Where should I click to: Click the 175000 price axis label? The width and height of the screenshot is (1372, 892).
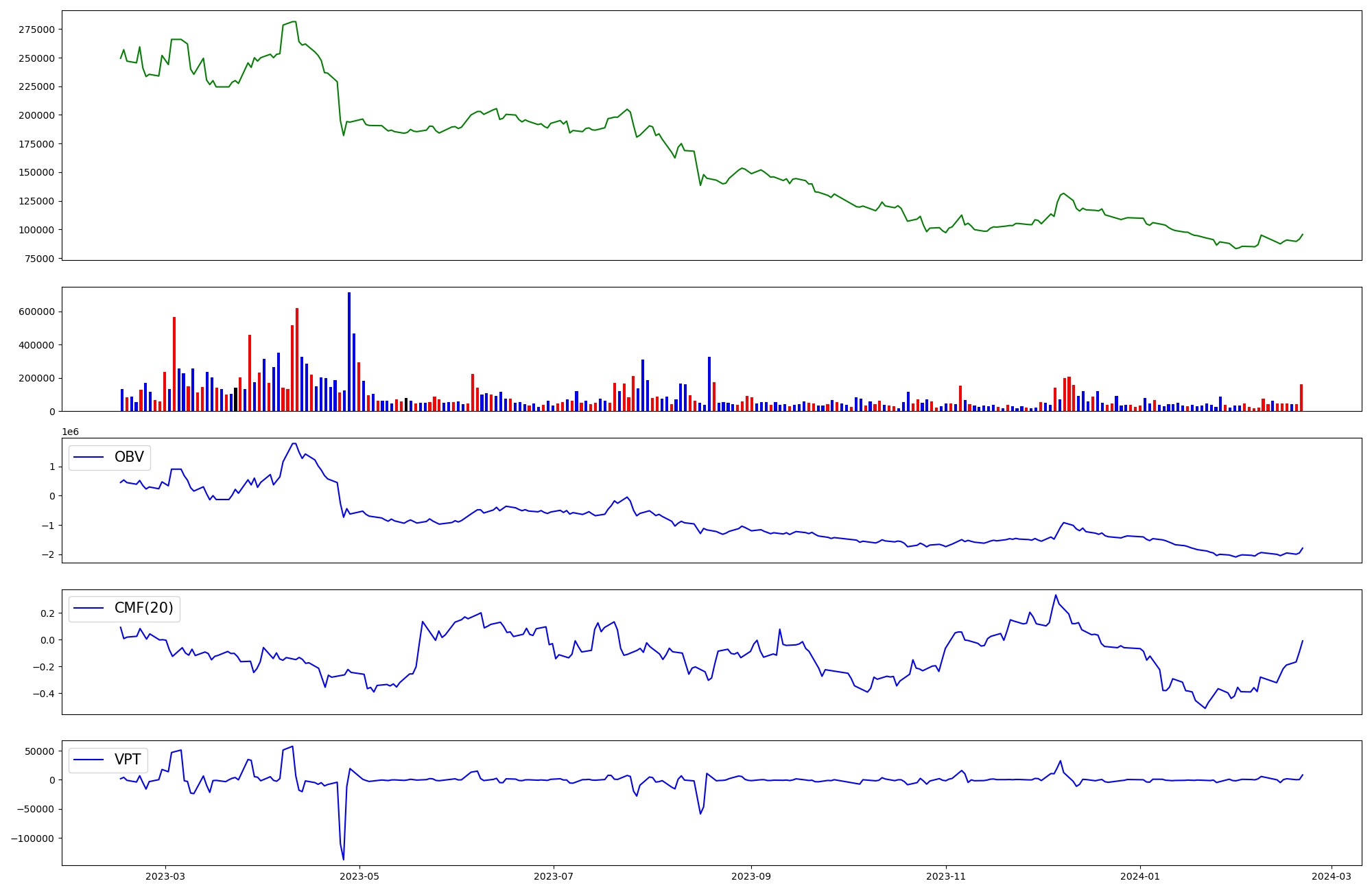point(37,144)
